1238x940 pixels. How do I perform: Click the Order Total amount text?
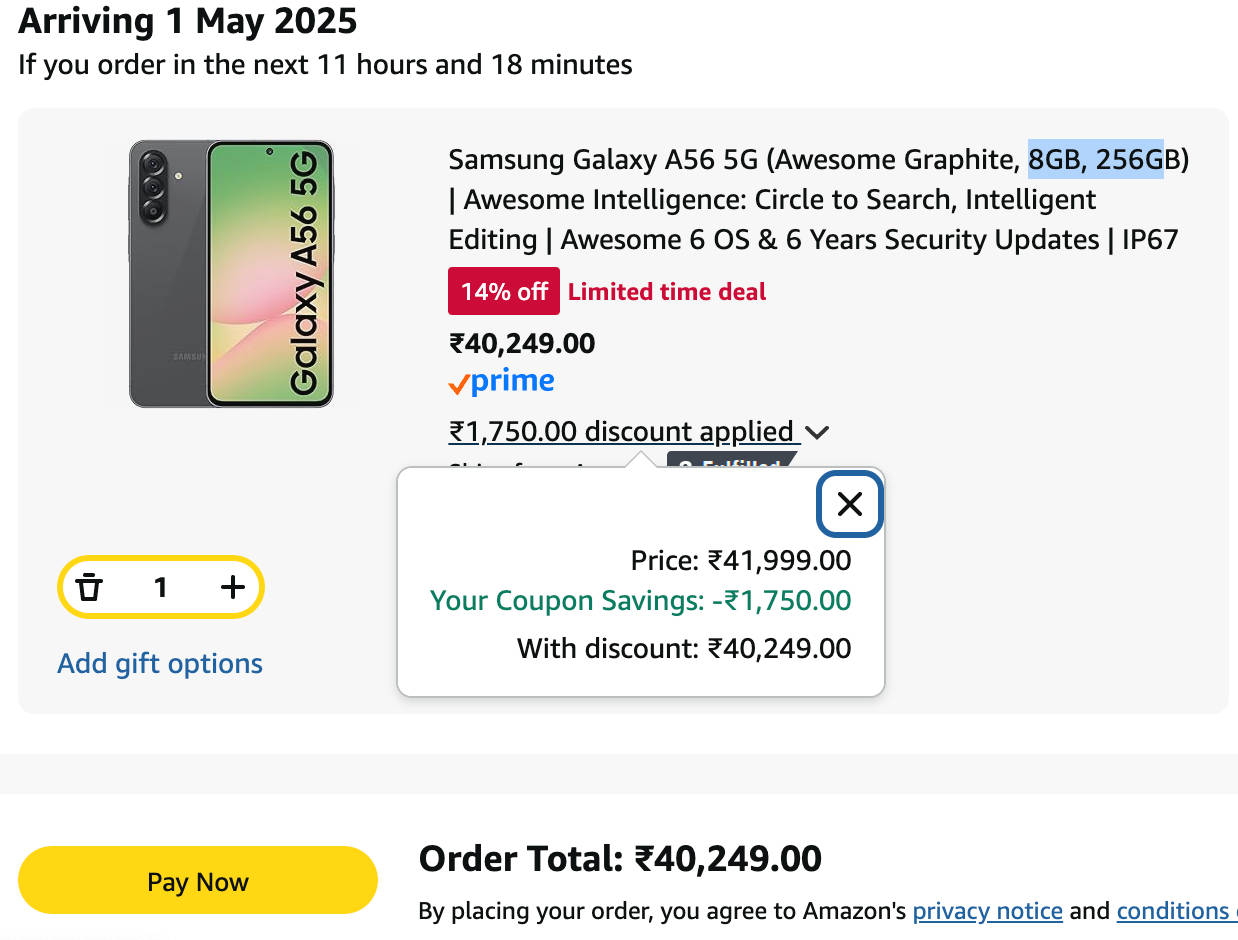620,859
